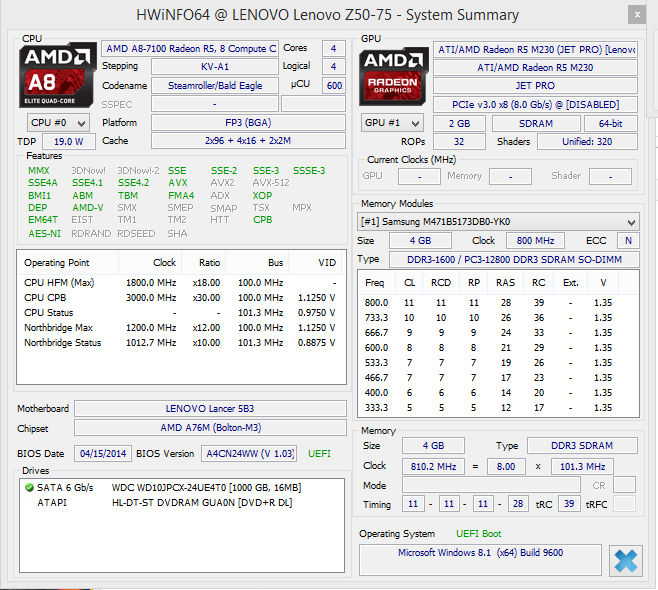
Task: Click the 333.3 frequency timing row
Action: point(498,407)
